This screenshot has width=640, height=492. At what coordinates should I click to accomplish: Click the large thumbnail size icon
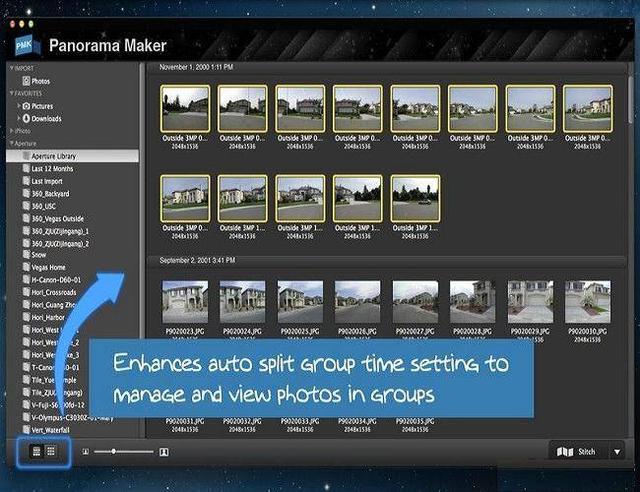click(x=164, y=452)
